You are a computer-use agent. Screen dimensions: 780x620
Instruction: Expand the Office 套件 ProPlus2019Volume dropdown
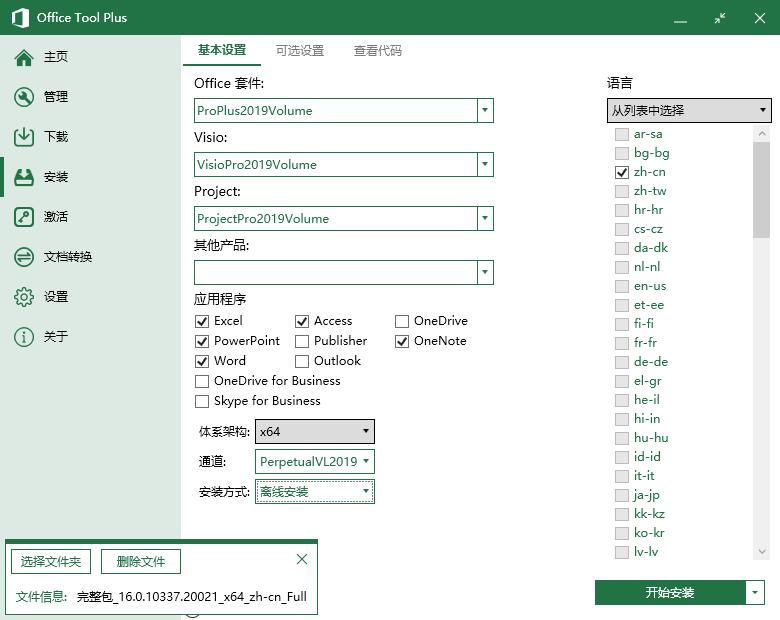coord(485,110)
